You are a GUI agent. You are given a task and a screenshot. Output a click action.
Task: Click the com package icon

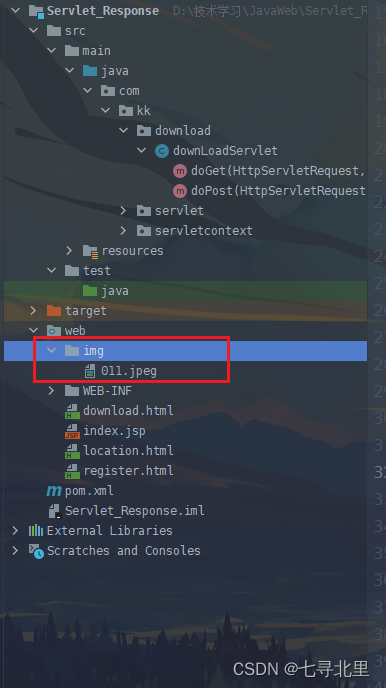108,90
